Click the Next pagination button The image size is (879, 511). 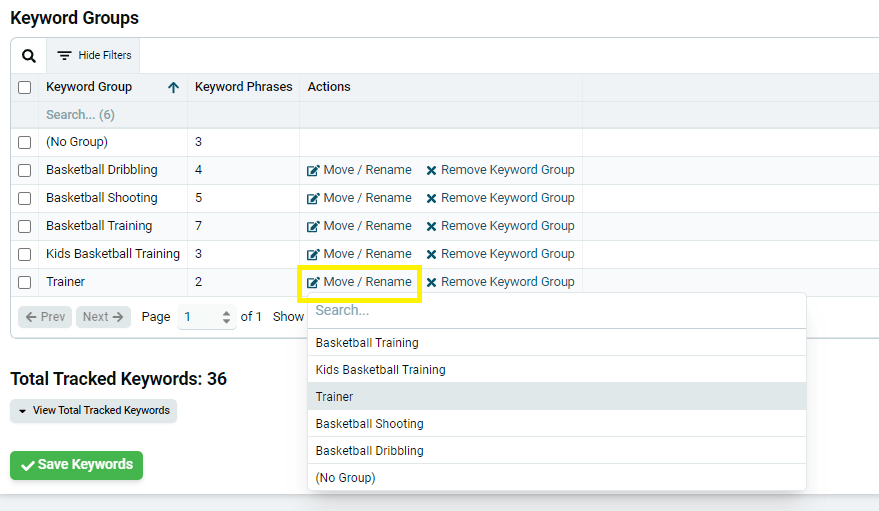click(103, 317)
